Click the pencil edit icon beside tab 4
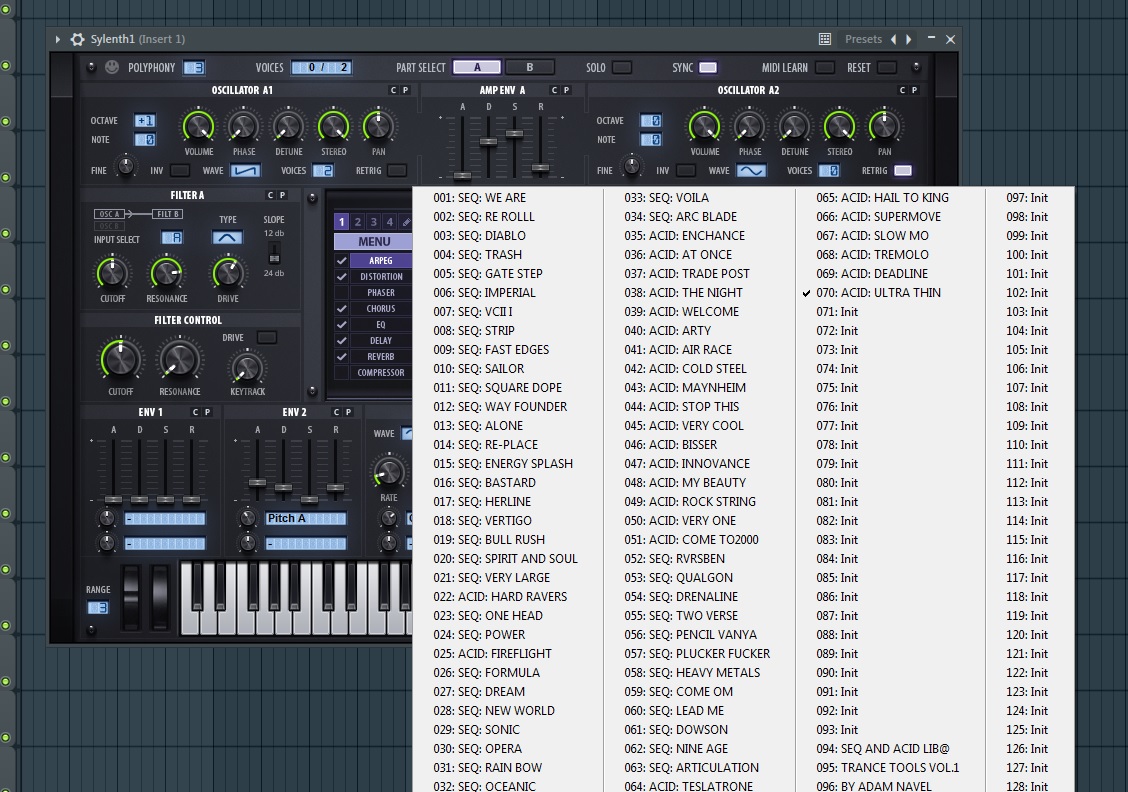Viewport: 1128px width, 792px height. pos(406,222)
